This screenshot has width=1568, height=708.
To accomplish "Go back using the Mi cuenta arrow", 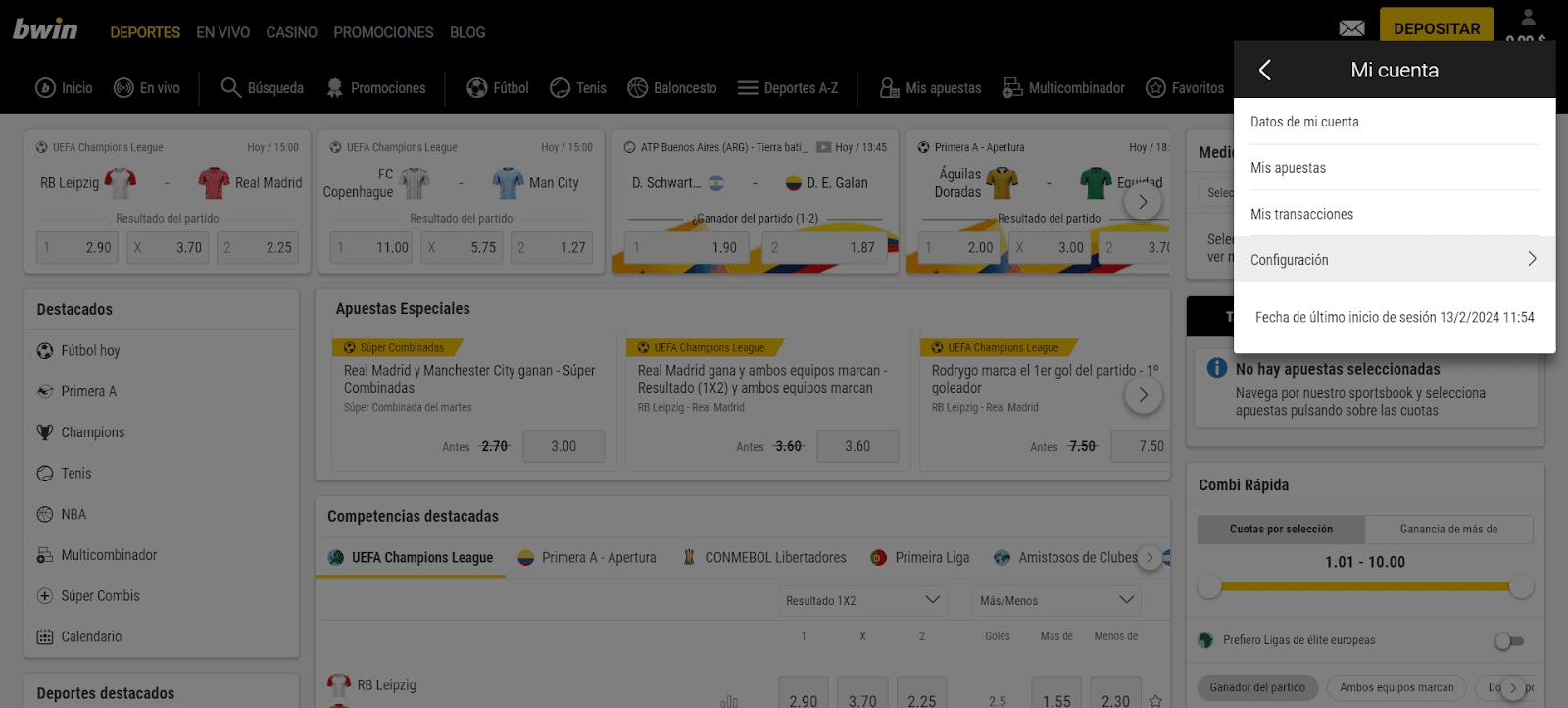I will [1264, 70].
